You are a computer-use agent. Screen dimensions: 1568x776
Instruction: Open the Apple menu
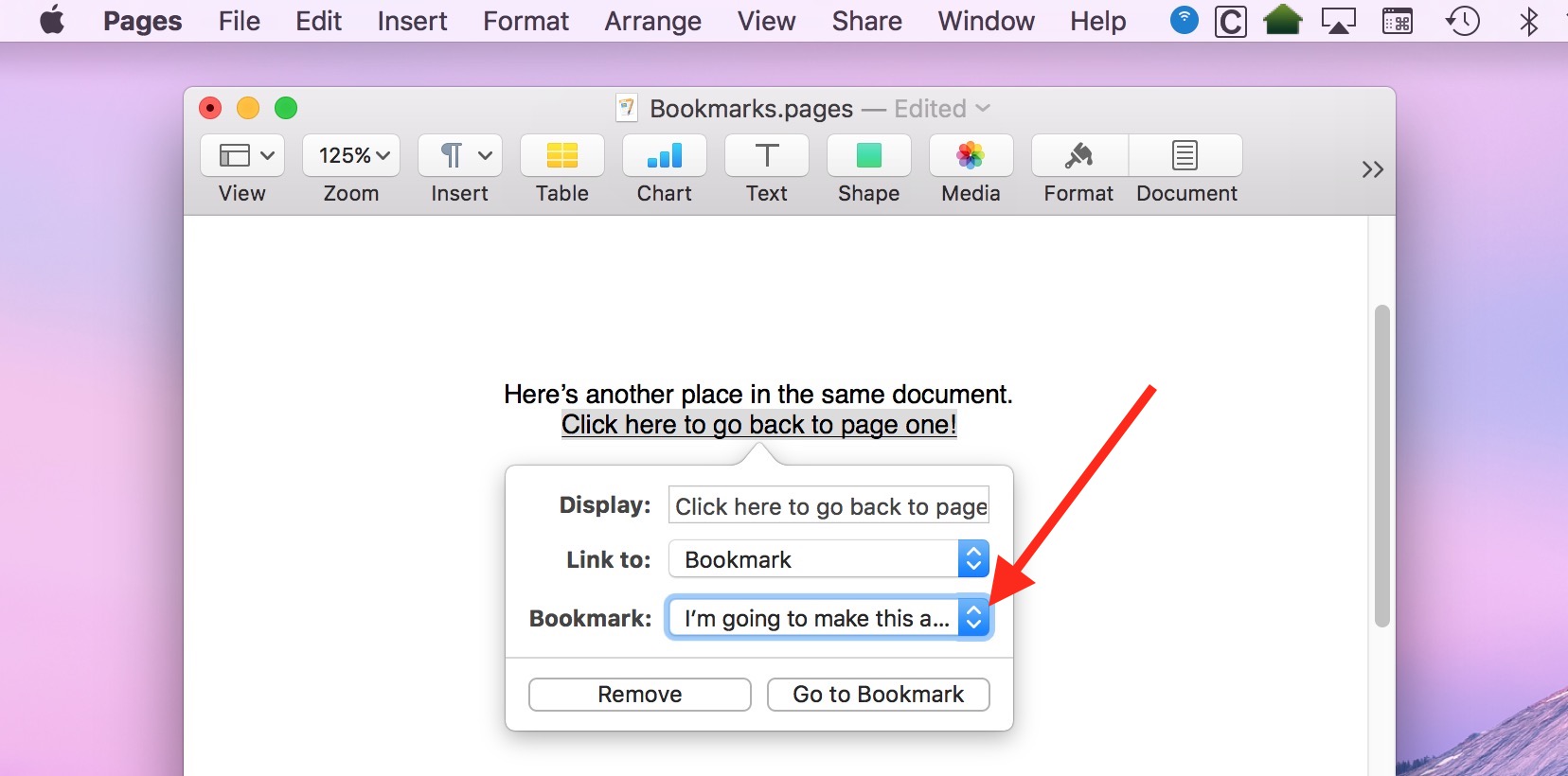tap(52, 20)
